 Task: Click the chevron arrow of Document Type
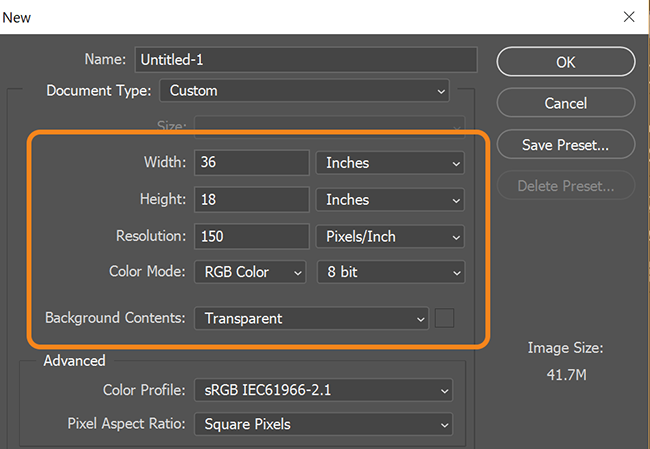click(x=441, y=91)
